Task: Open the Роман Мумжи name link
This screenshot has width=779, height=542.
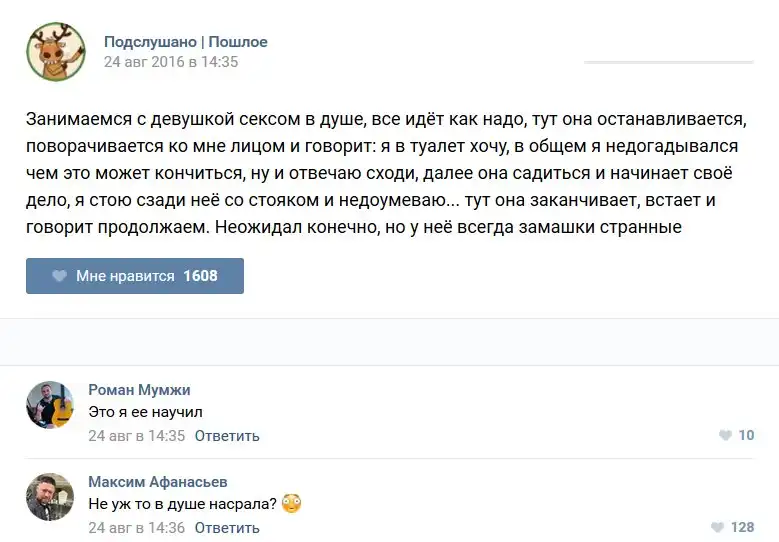Action: [139, 390]
